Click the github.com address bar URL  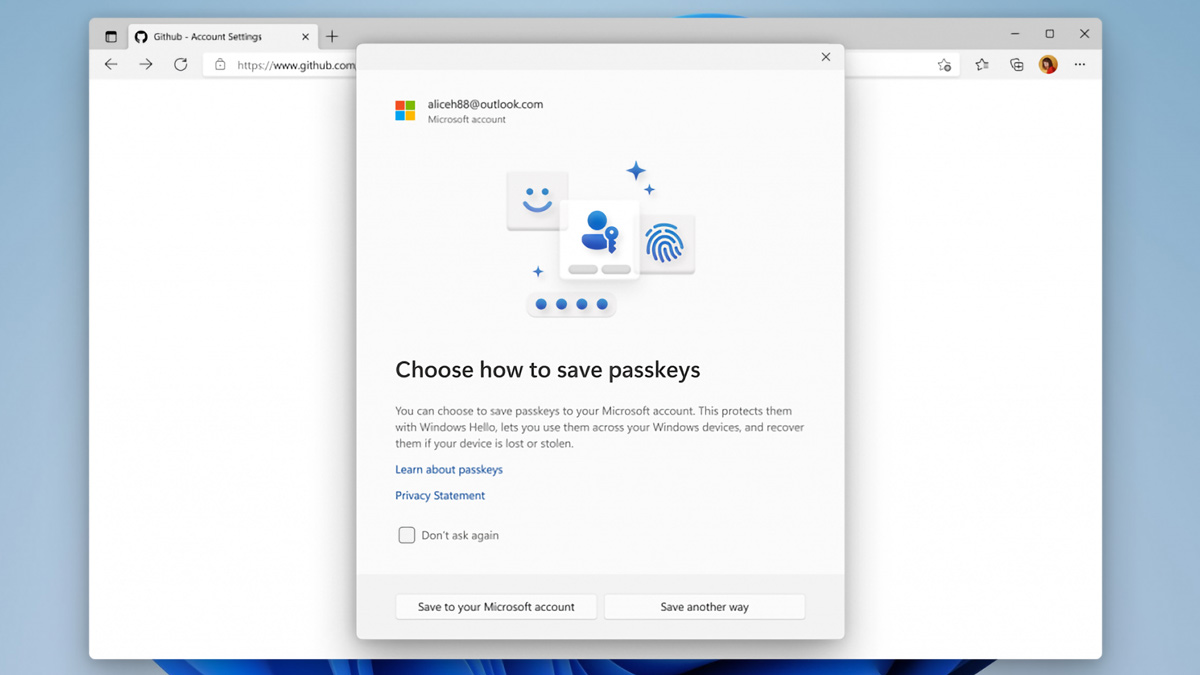pyautogui.click(x=296, y=65)
